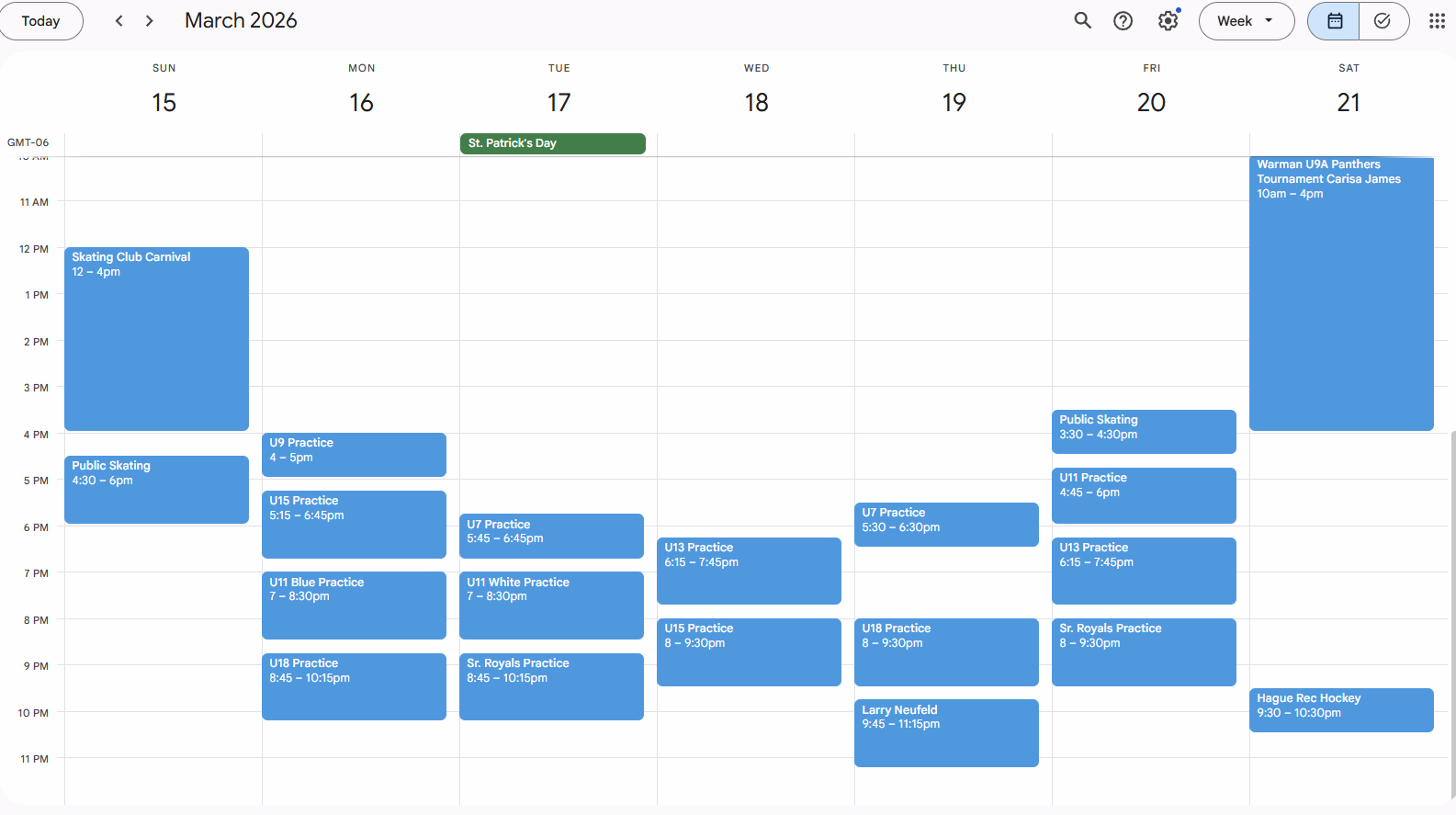Expand the Week view dropdown

click(x=1246, y=21)
